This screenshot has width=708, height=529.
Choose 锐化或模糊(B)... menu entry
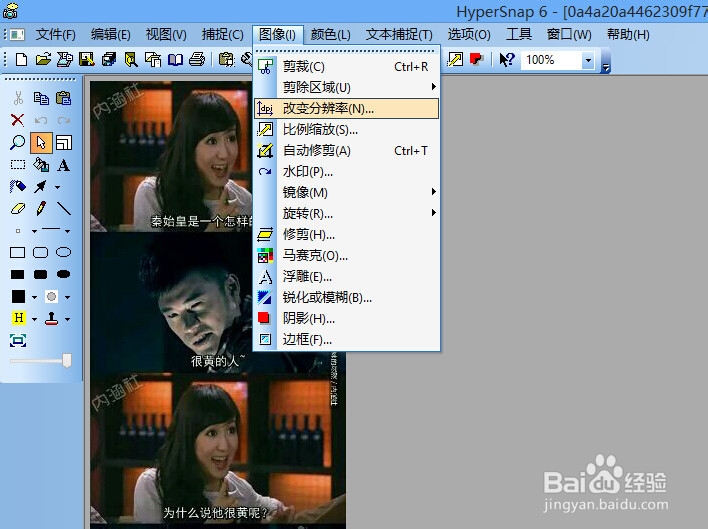point(346,297)
